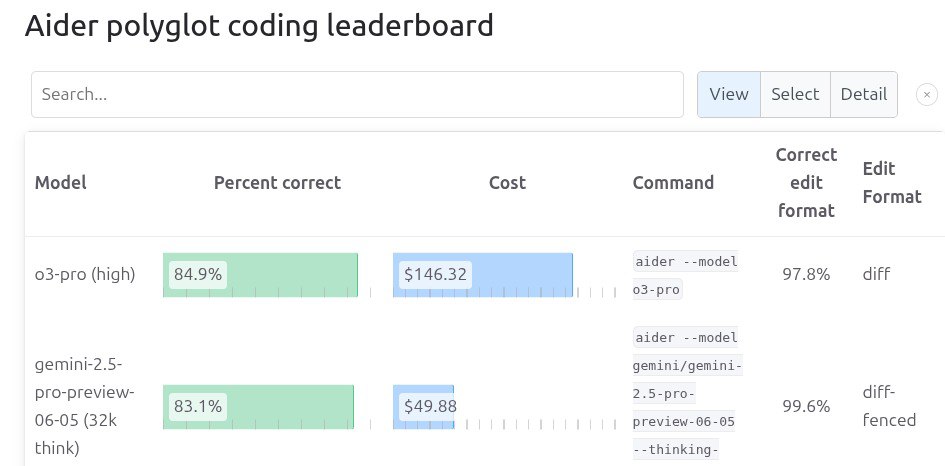The height and width of the screenshot is (466, 945).
Task: Click the 83.1% green progress bar
Action: [x=258, y=407]
